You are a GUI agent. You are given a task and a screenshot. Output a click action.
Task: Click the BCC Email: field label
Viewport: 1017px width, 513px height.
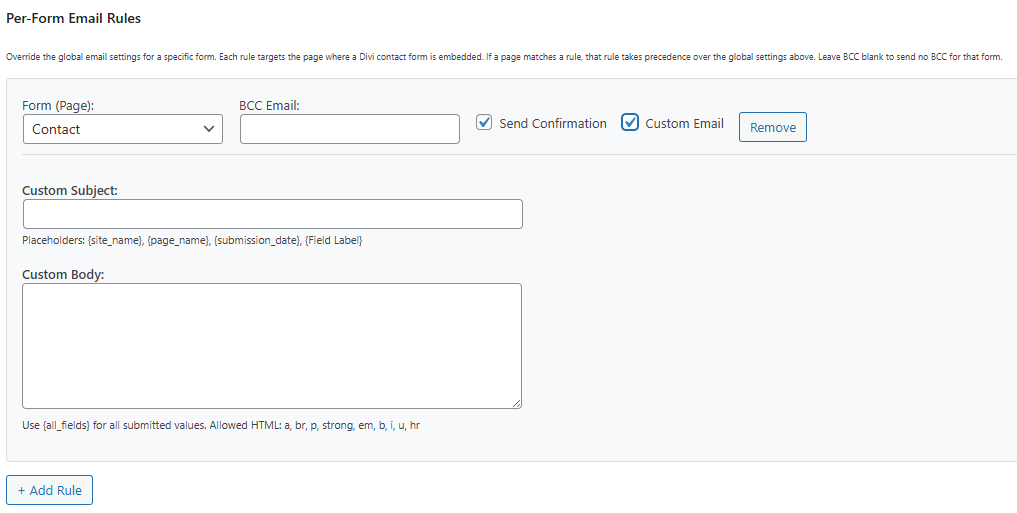pos(269,106)
